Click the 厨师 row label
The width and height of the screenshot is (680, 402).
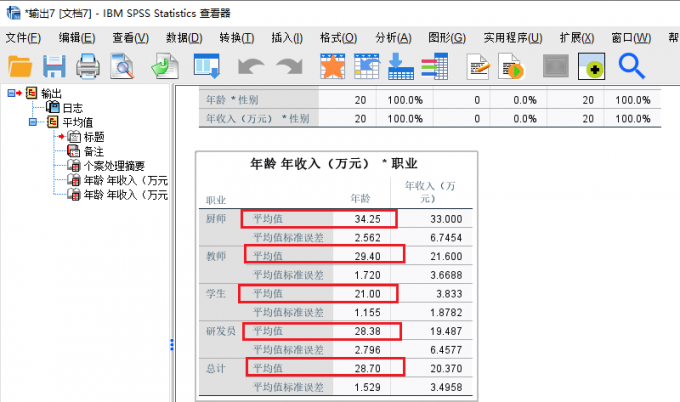click(216, 219)
